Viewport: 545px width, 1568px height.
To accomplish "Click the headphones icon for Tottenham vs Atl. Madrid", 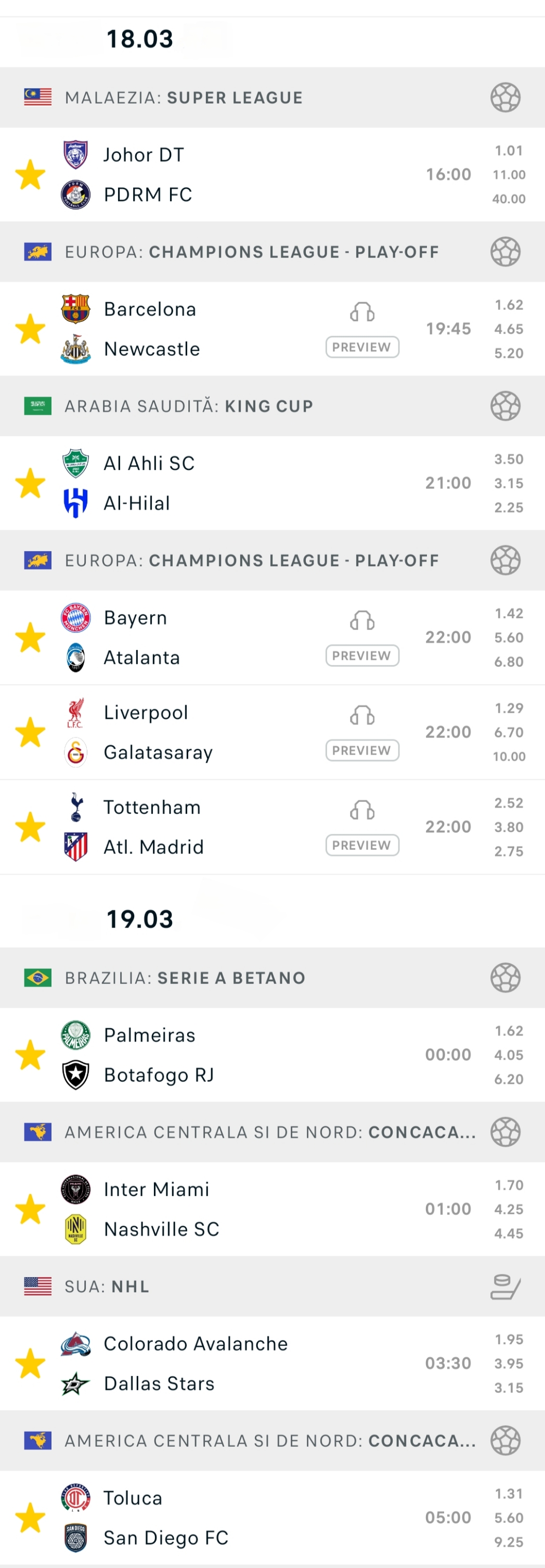I will point(362,811).
